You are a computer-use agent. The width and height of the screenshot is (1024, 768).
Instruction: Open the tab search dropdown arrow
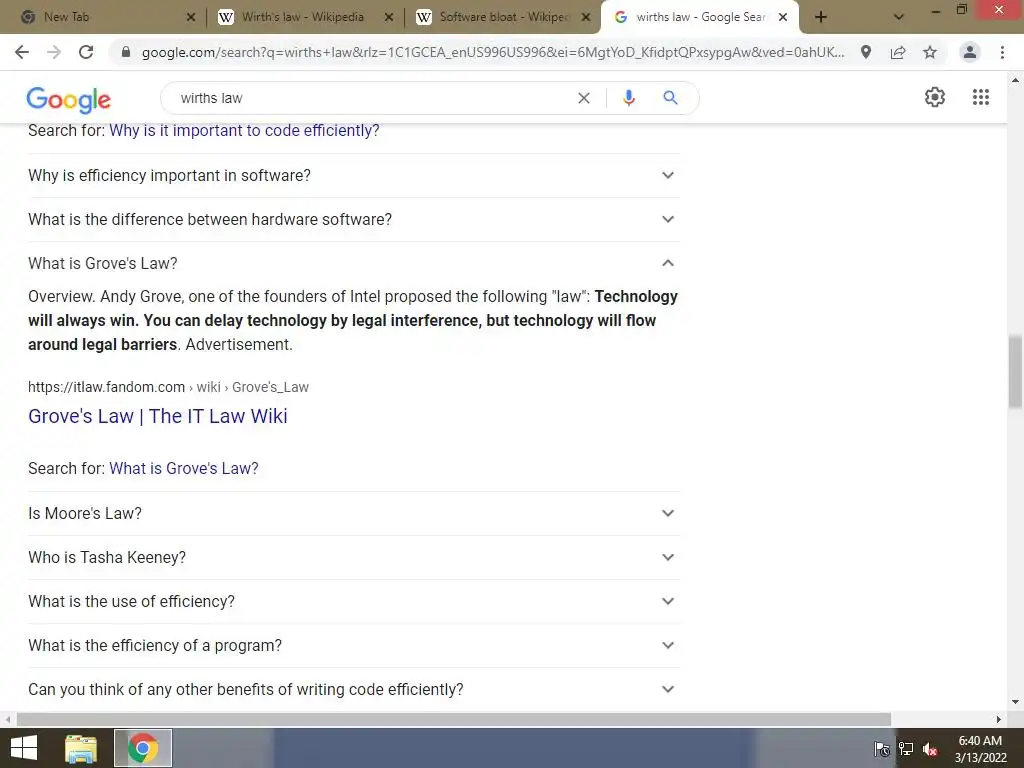click(899, 17)
